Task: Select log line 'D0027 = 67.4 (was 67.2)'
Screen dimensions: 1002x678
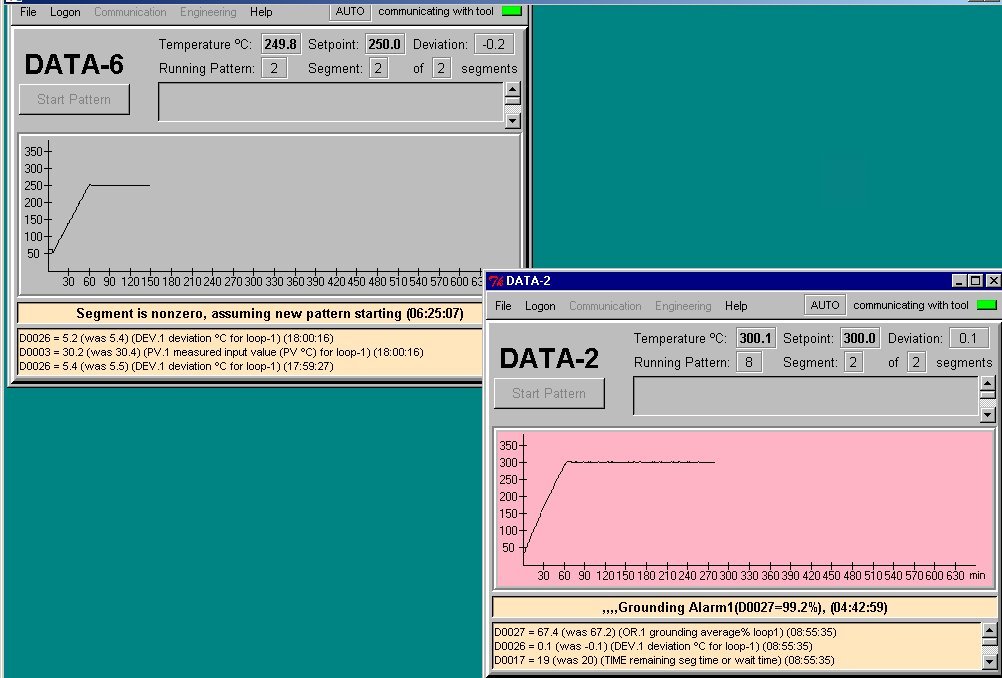Action: point(665,632)
